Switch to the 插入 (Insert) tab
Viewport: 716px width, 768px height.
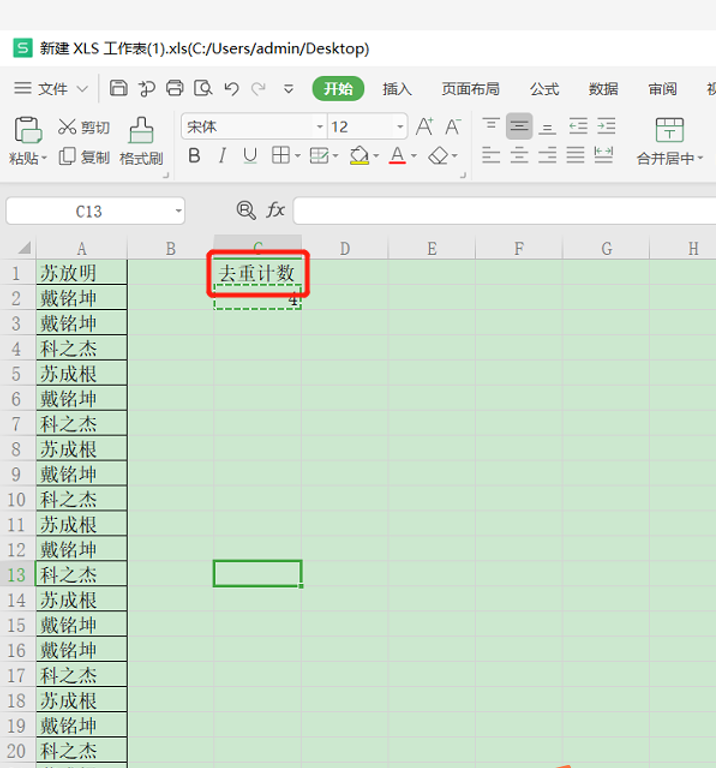pyautogui.click(x=397, y=89)
